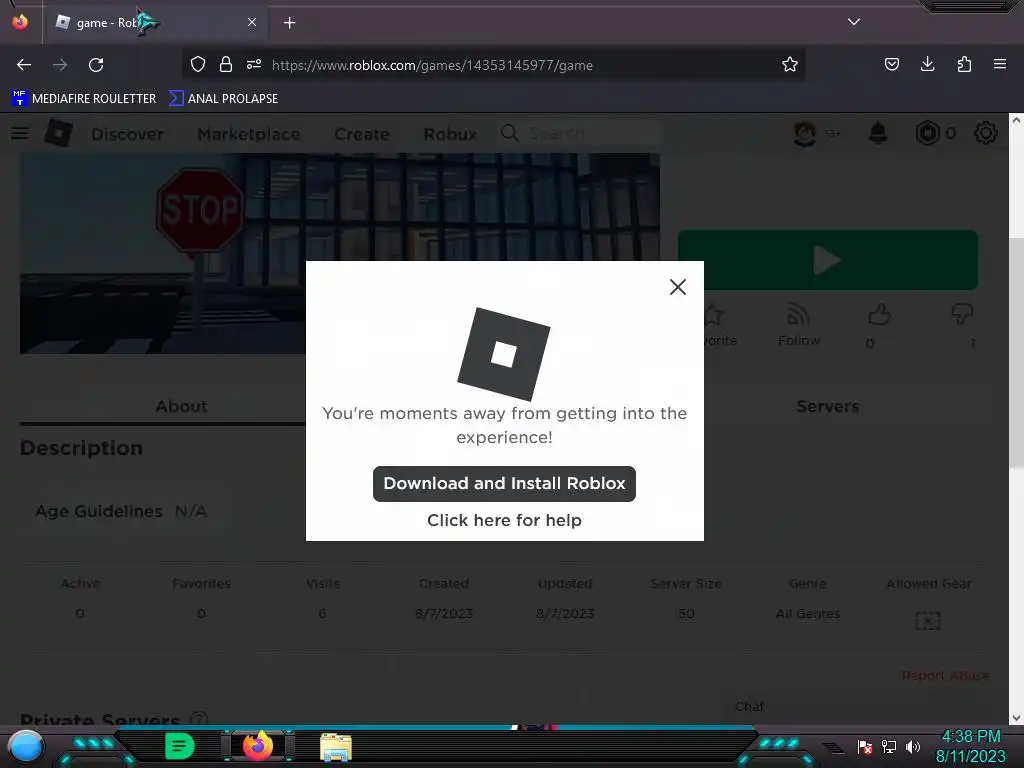Click the taskbar clock 4:38 PM
The image size is (1024, 768).
coord(971,737)
